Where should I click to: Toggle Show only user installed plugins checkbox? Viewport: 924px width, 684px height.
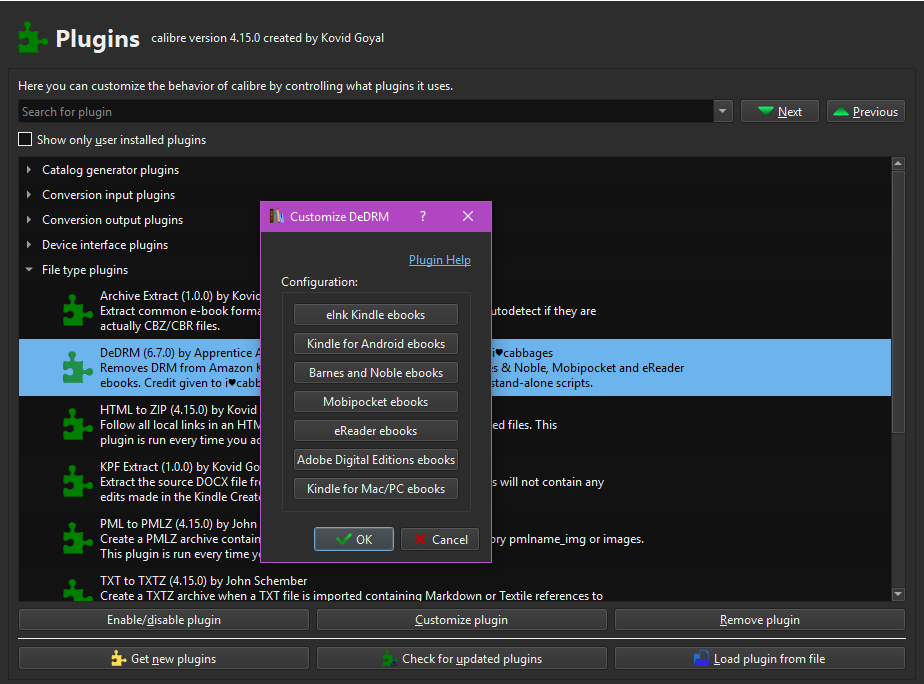pos(25,140)
